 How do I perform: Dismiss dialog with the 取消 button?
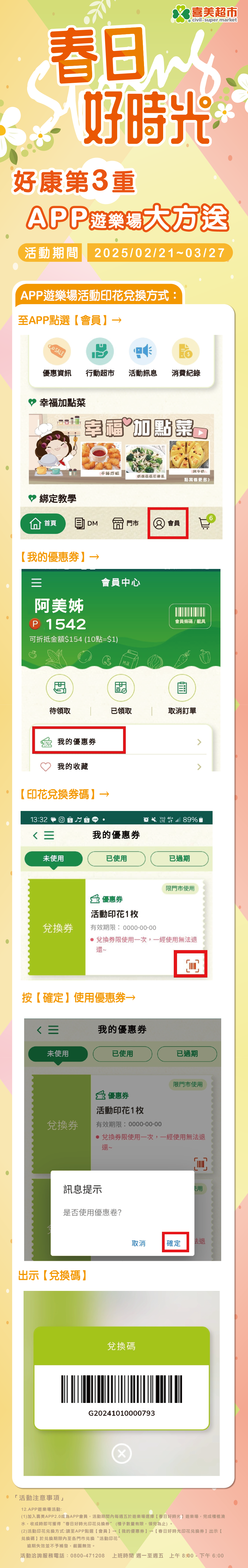139,1243
